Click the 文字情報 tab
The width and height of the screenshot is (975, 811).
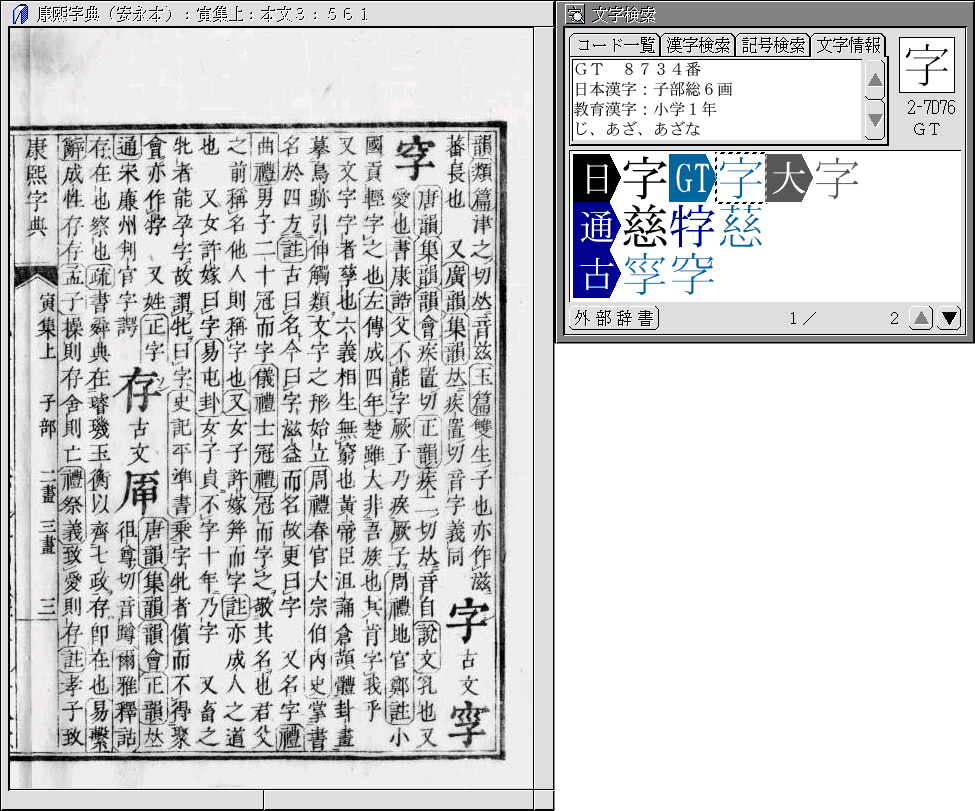click(847, 45)
